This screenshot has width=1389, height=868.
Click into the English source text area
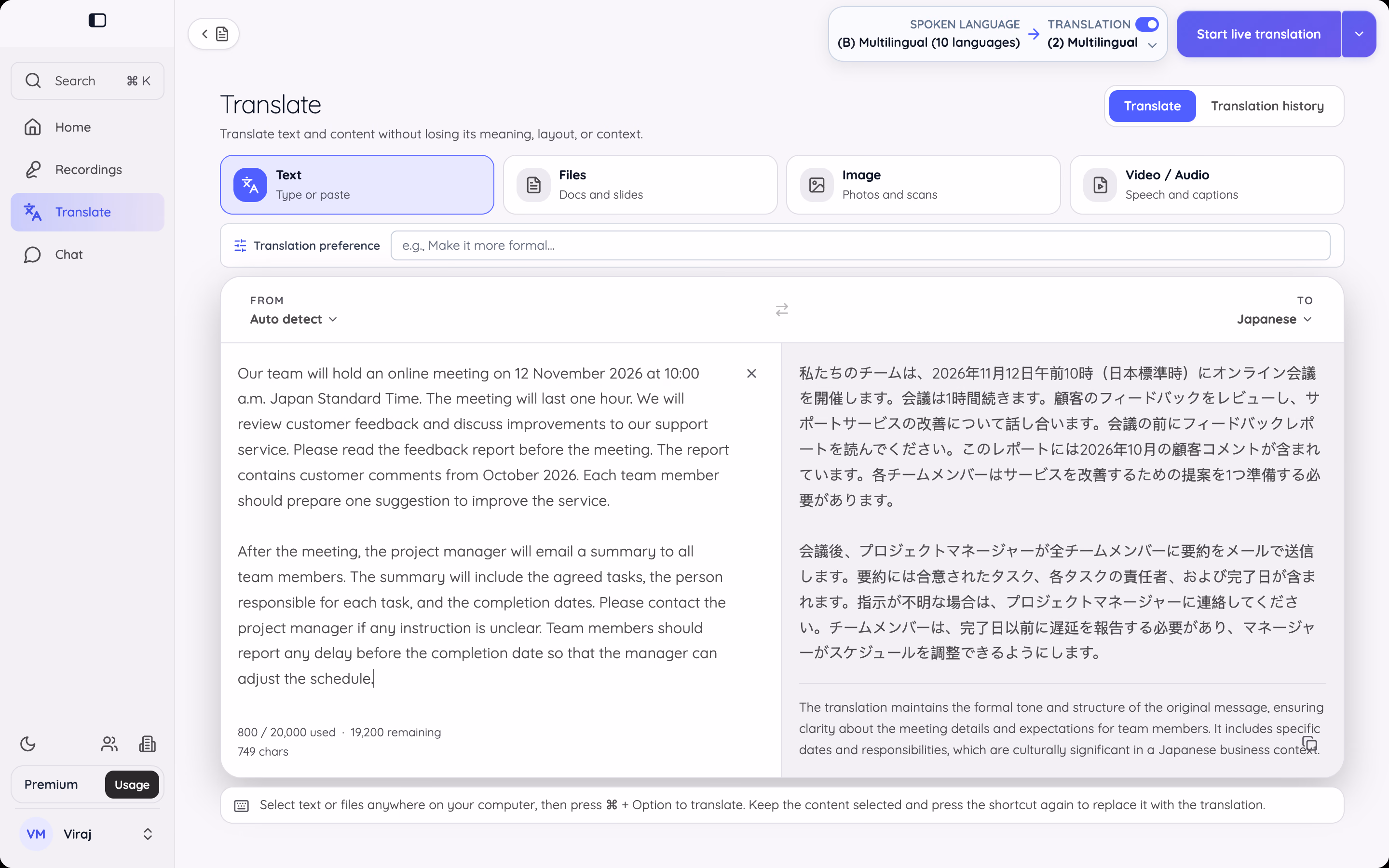(x=484, y=526)
